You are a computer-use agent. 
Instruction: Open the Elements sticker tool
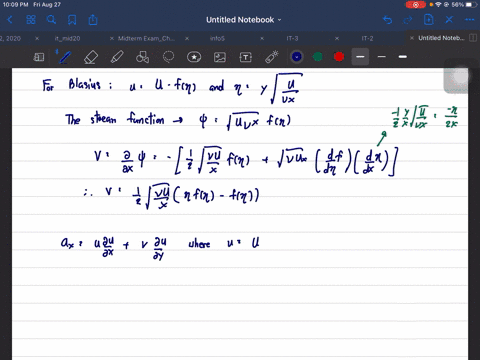[194, 57]
